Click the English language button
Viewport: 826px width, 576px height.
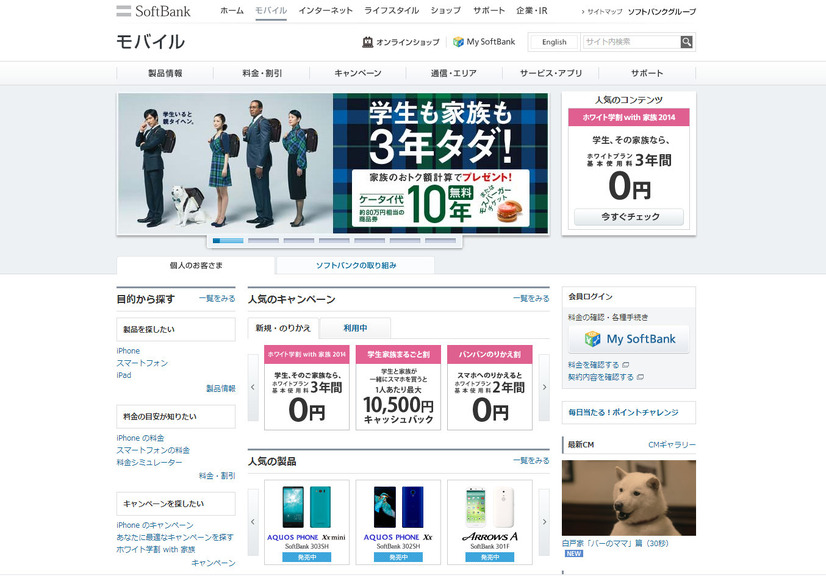click(x=554, y=42)
